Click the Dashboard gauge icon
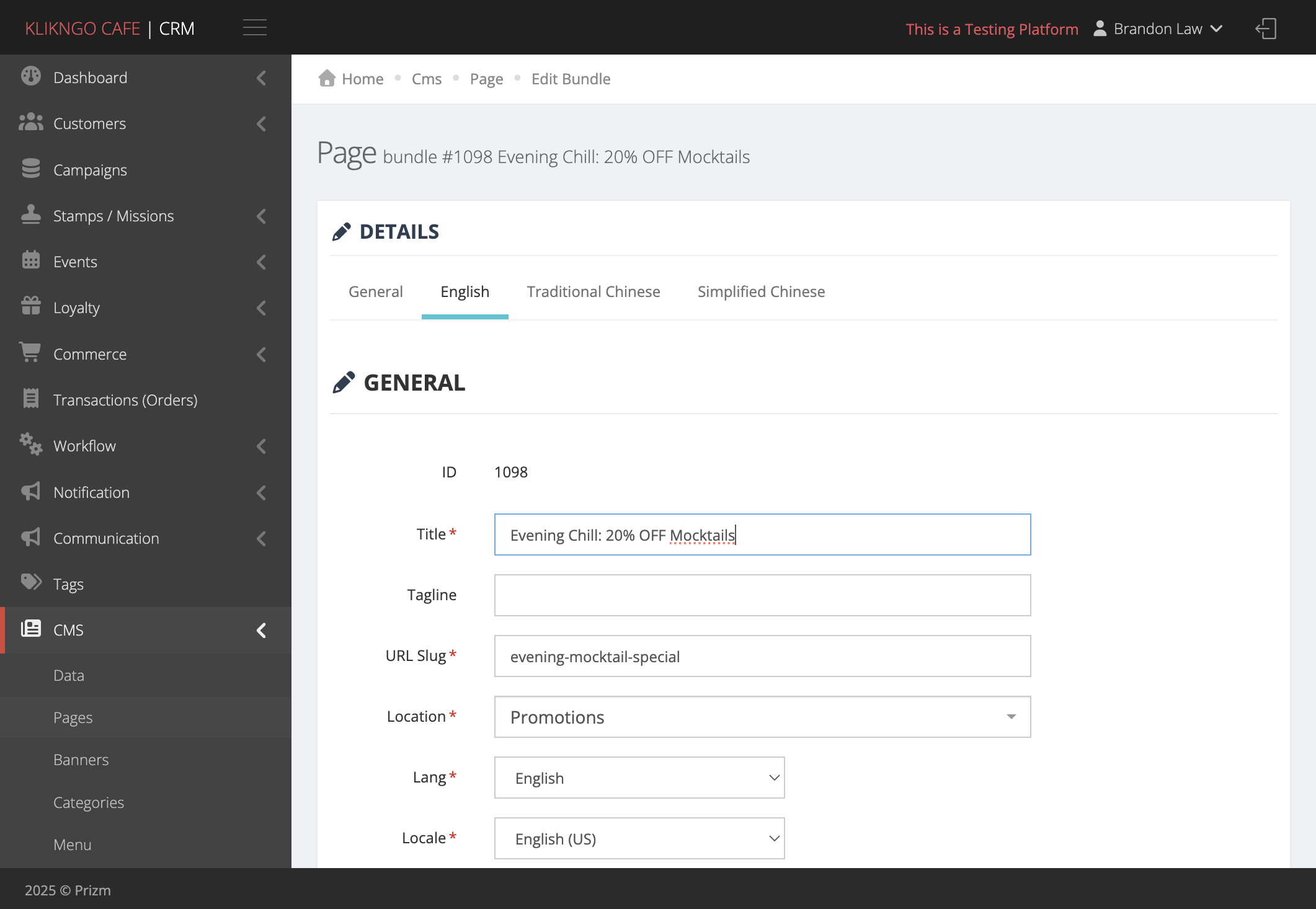This screenshot has height=909, width=1316. (30, 76)
